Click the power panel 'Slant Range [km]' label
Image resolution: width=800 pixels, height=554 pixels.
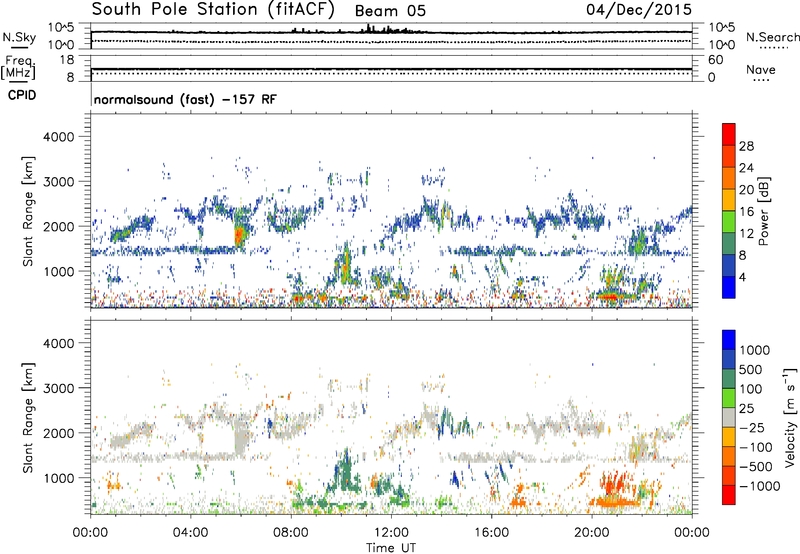click(x=28, y=211)
